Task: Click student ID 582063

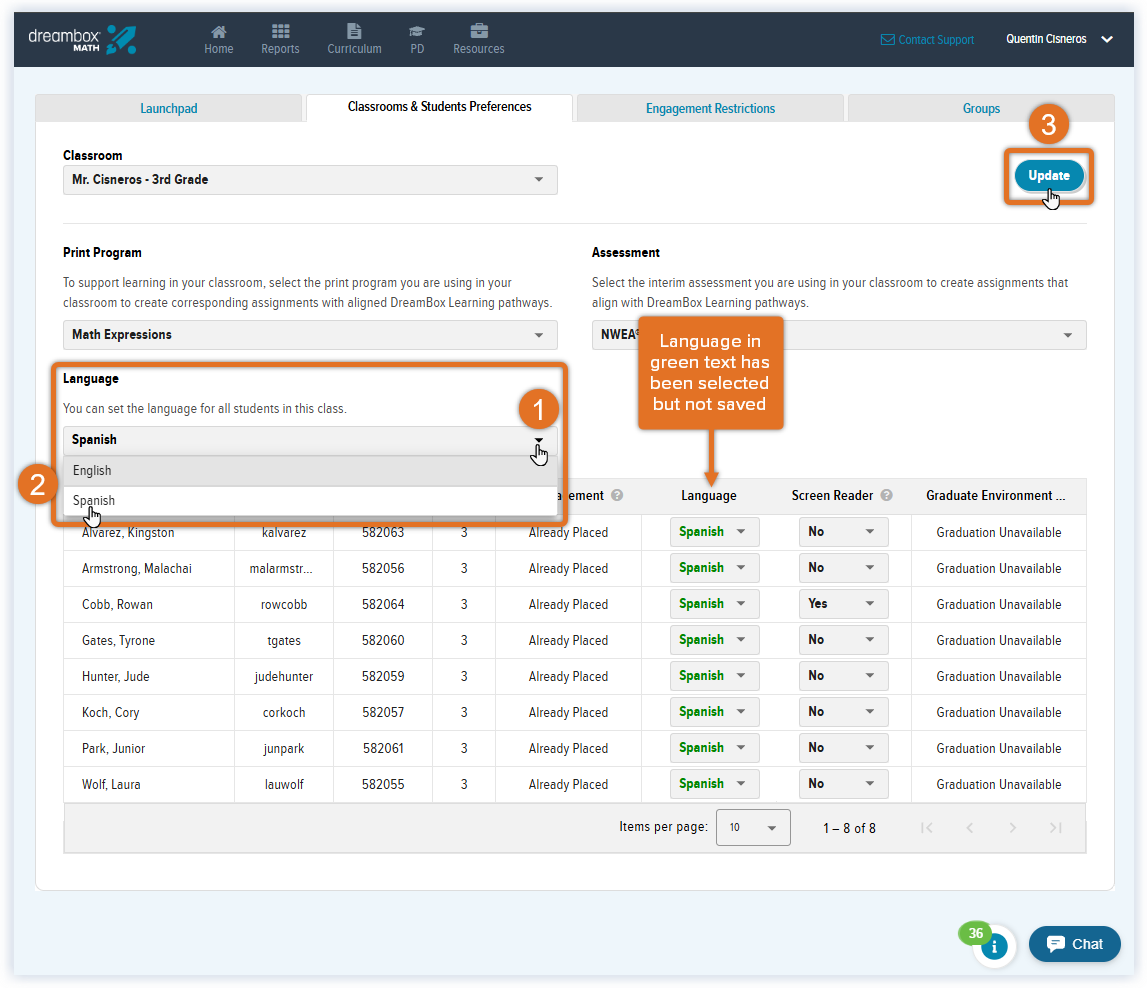Action: pyautogui.click(x=383, y=532)
